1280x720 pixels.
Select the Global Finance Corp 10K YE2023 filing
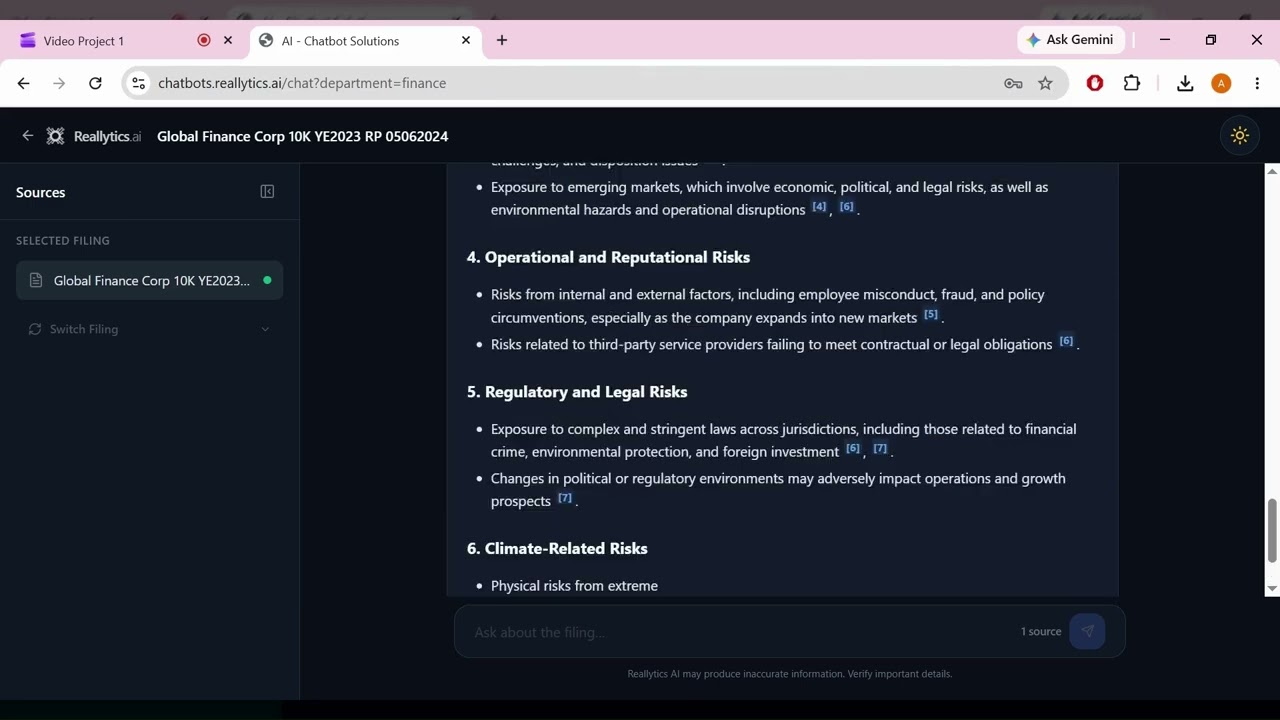click(150, 280)
